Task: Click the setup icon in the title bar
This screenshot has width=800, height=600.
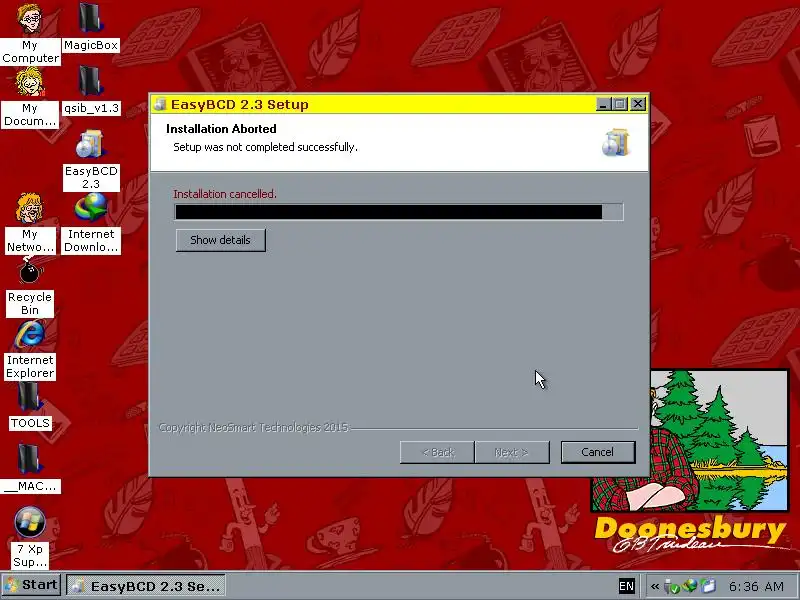Action: tap(161, 104)
